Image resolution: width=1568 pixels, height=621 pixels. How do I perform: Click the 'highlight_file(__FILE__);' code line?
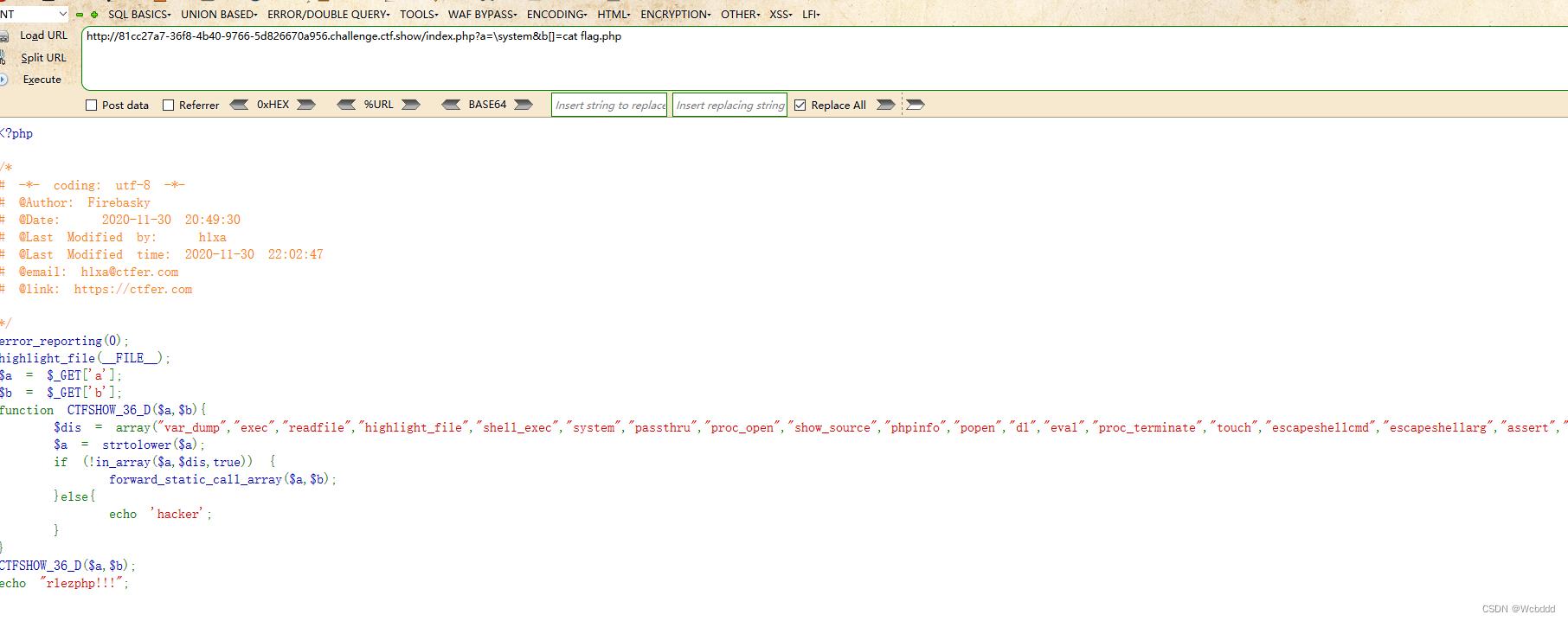point(85,358)
